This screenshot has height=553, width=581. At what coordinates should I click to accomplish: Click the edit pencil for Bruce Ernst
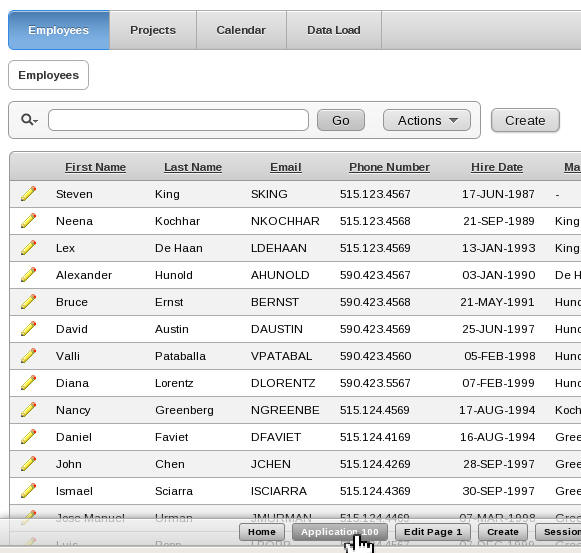[29, 302]
